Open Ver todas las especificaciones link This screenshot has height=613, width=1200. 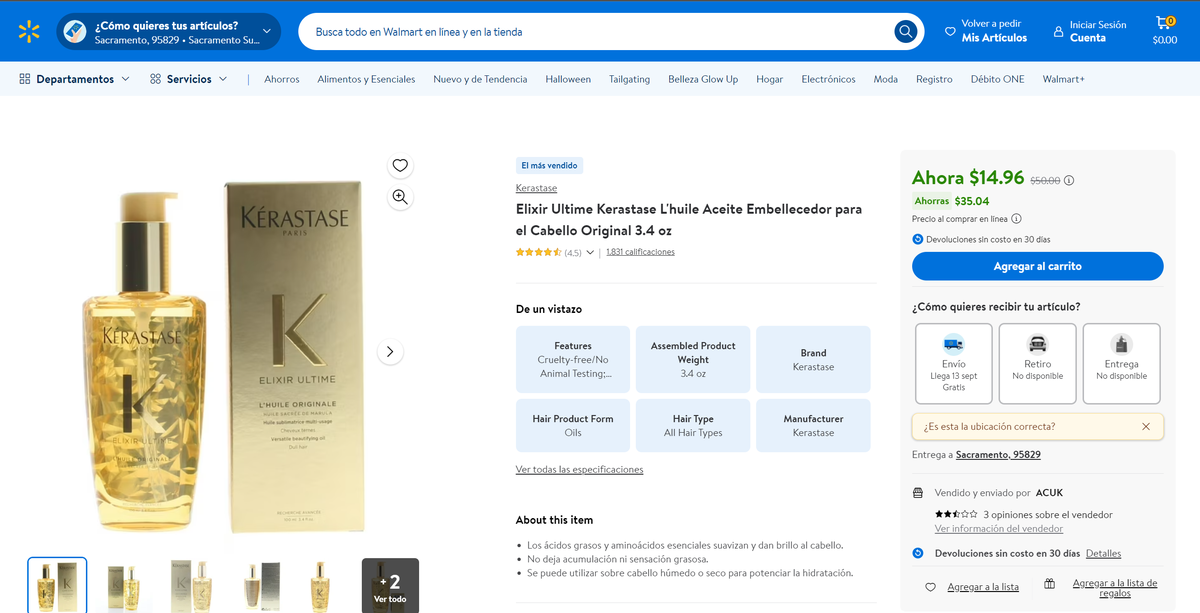tap(579, 470)
